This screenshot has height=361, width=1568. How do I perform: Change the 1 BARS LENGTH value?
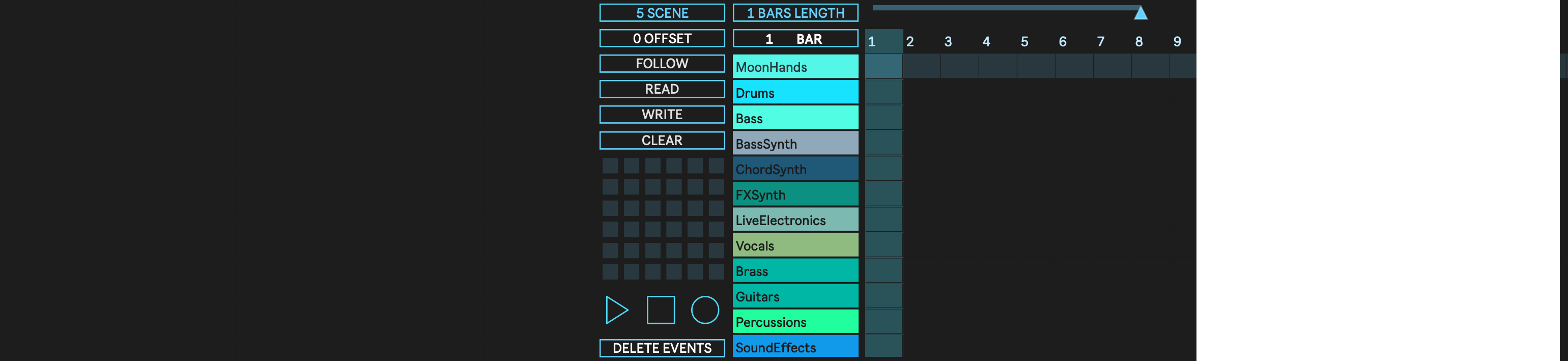coord(795,13)
